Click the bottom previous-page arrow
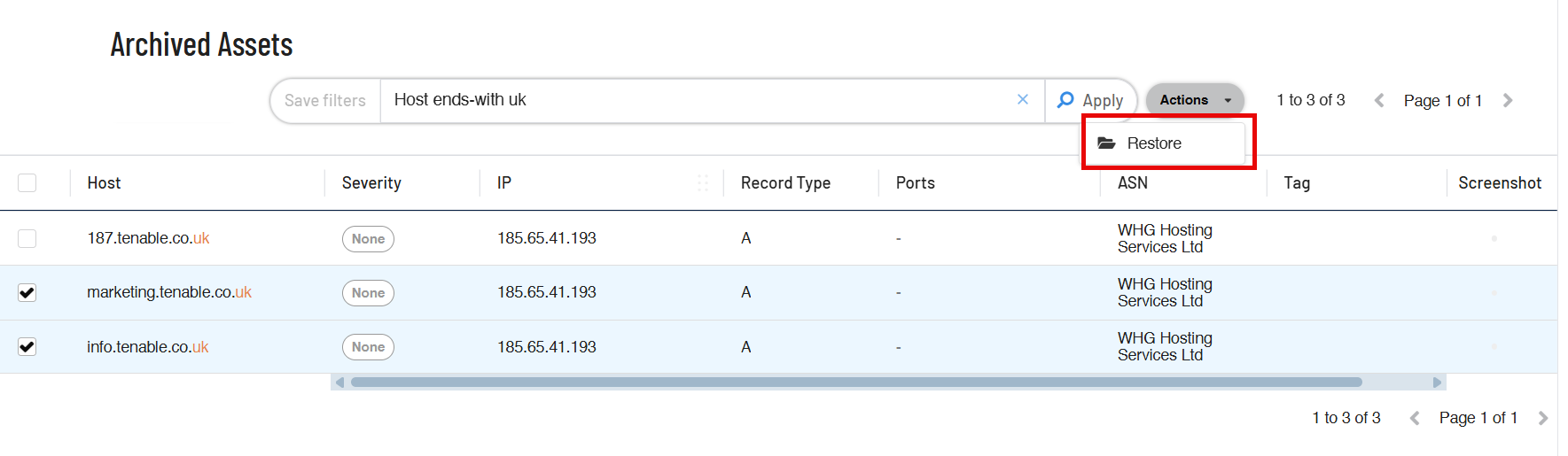The width and height of the screenshot is (1568, 456). [1415, 418]
